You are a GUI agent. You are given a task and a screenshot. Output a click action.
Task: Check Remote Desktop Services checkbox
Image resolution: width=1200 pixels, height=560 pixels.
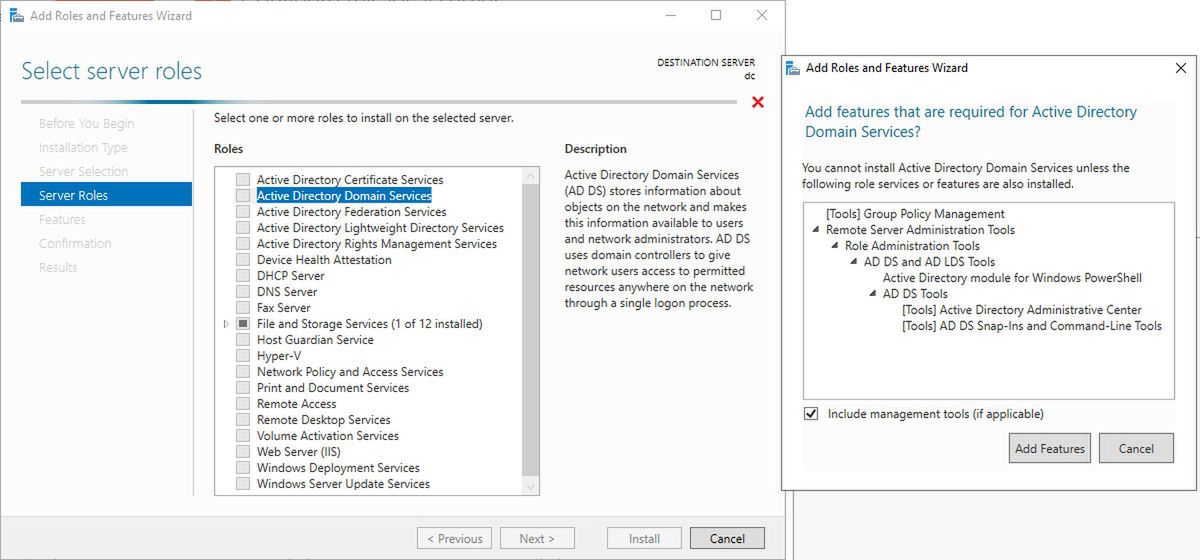[x=243, y=420]
